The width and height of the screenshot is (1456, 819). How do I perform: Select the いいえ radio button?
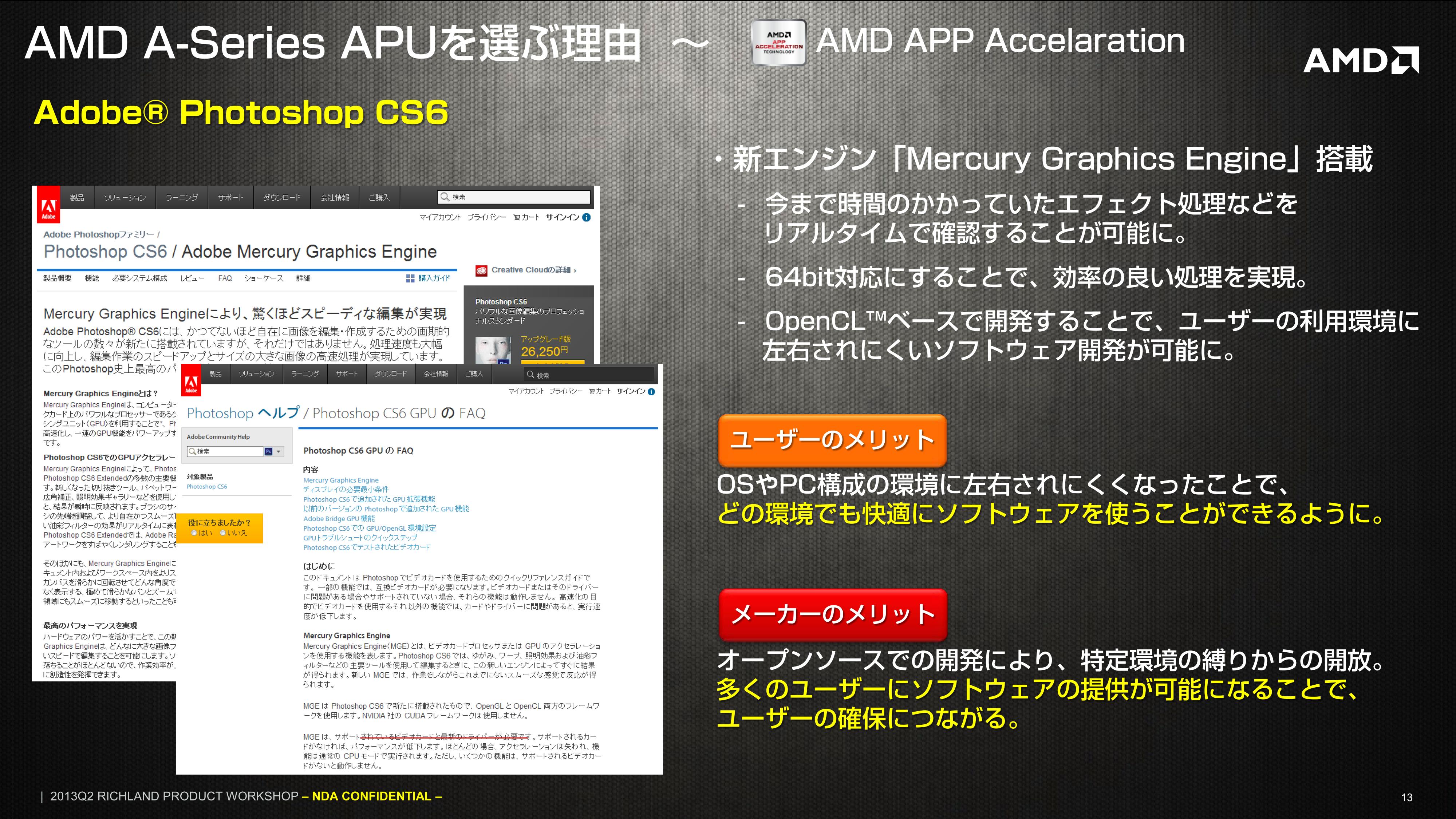[x=223, y=533]
